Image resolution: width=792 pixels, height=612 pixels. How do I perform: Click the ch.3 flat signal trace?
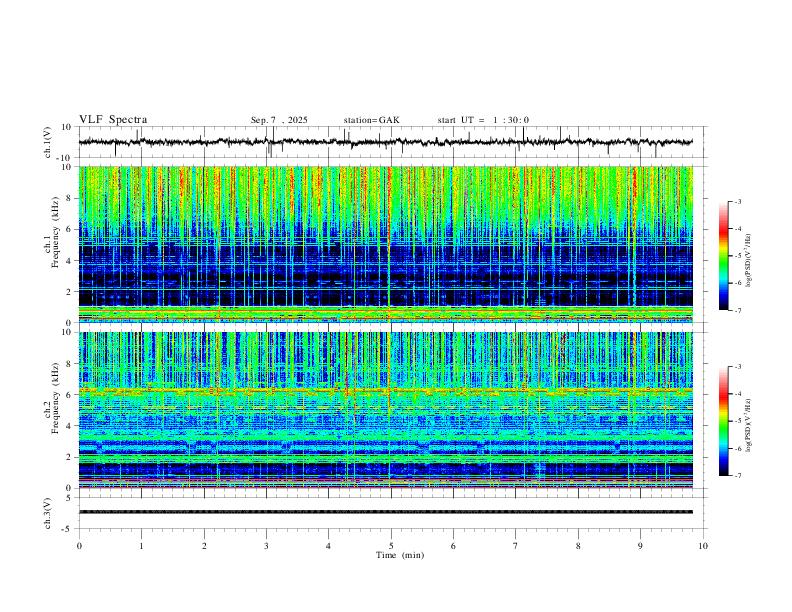385,512
